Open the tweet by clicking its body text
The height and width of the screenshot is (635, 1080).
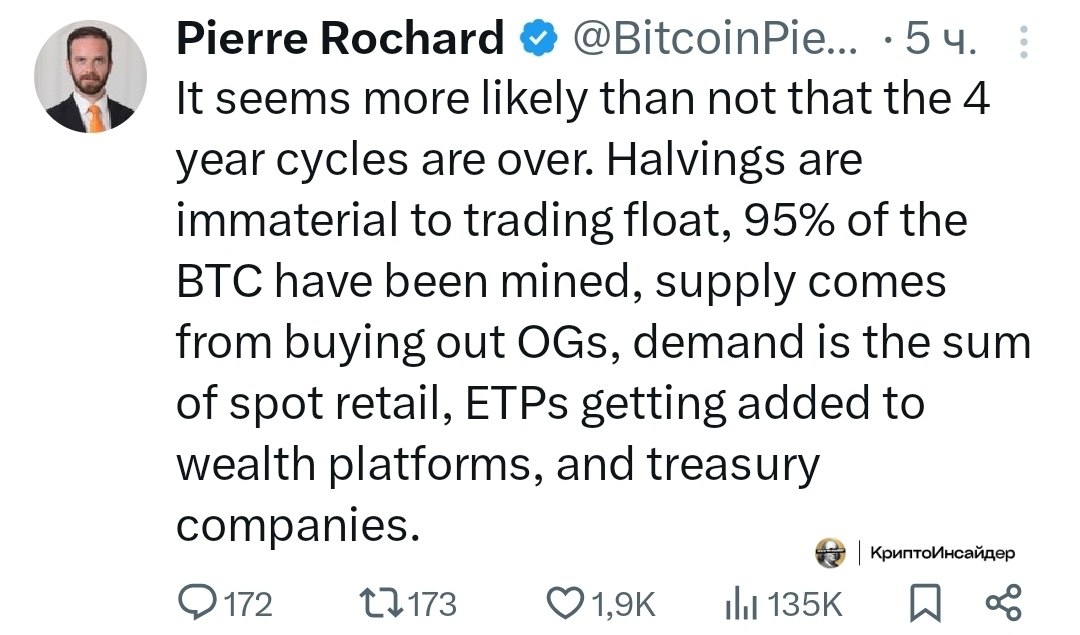click(603, 311)
